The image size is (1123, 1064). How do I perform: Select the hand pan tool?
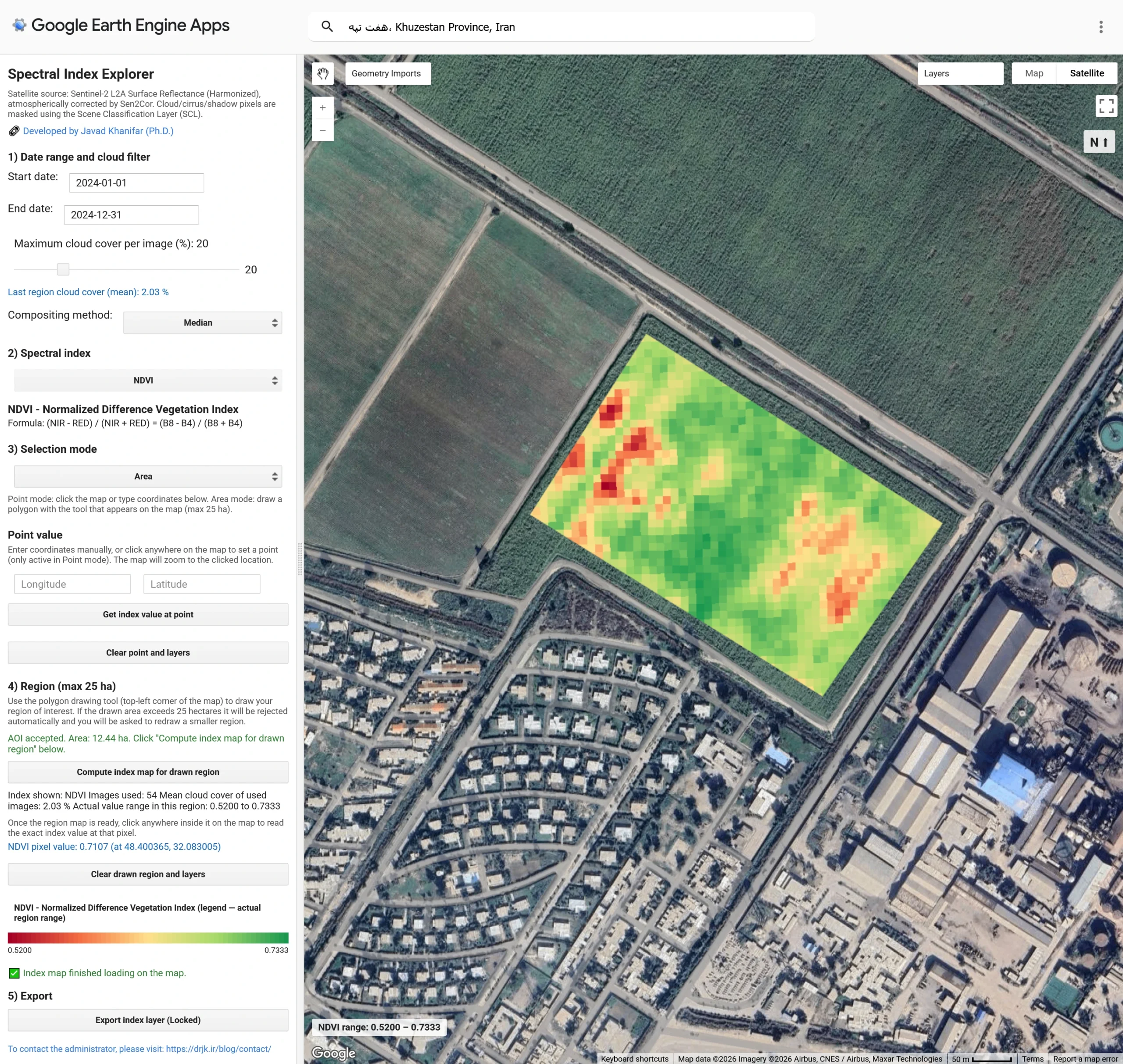coord(323,73)
